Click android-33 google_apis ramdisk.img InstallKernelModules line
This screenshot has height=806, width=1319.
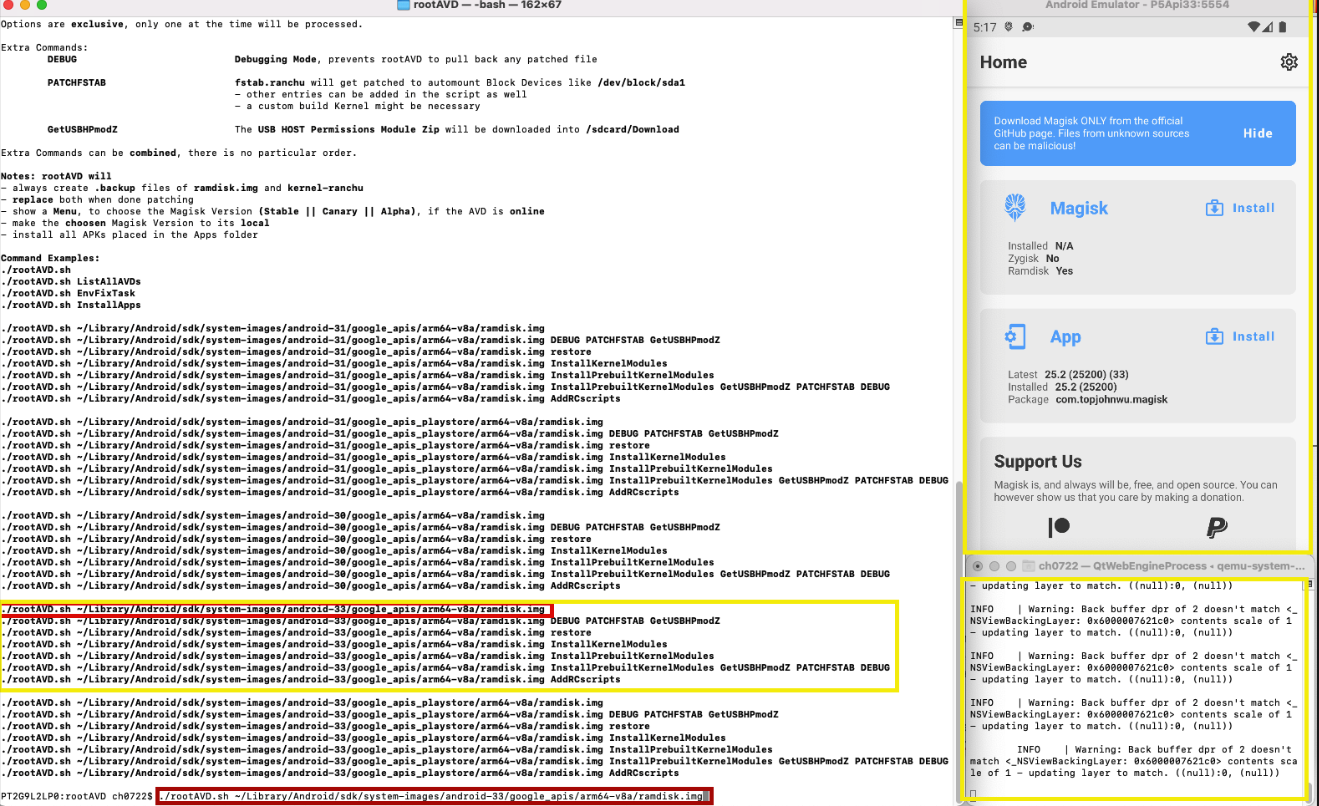pos(335,644)
